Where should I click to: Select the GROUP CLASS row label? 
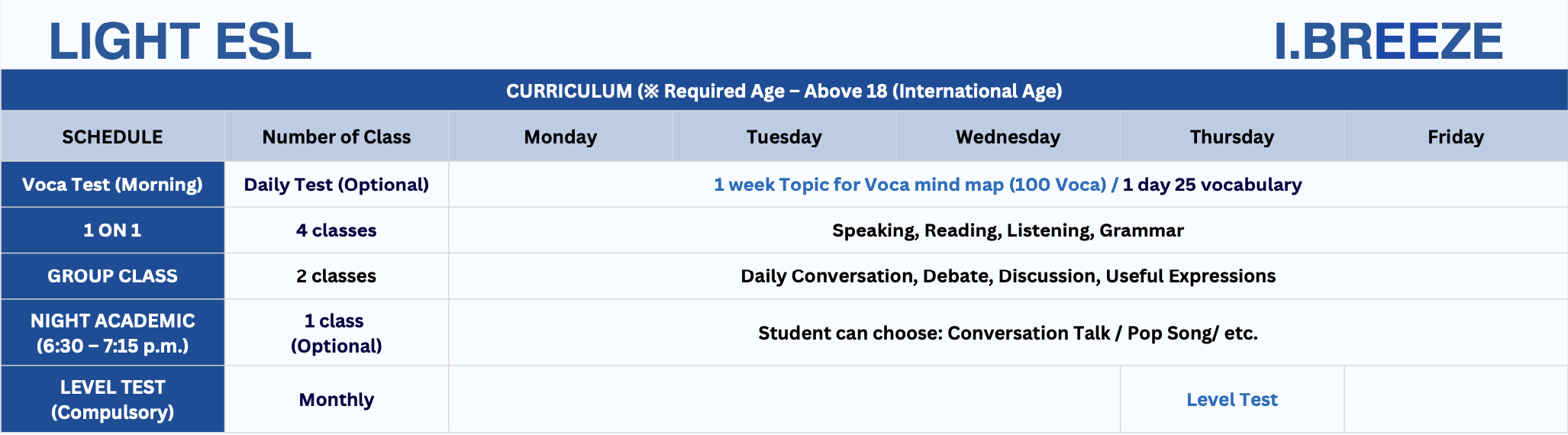click(x=112, y=276)
